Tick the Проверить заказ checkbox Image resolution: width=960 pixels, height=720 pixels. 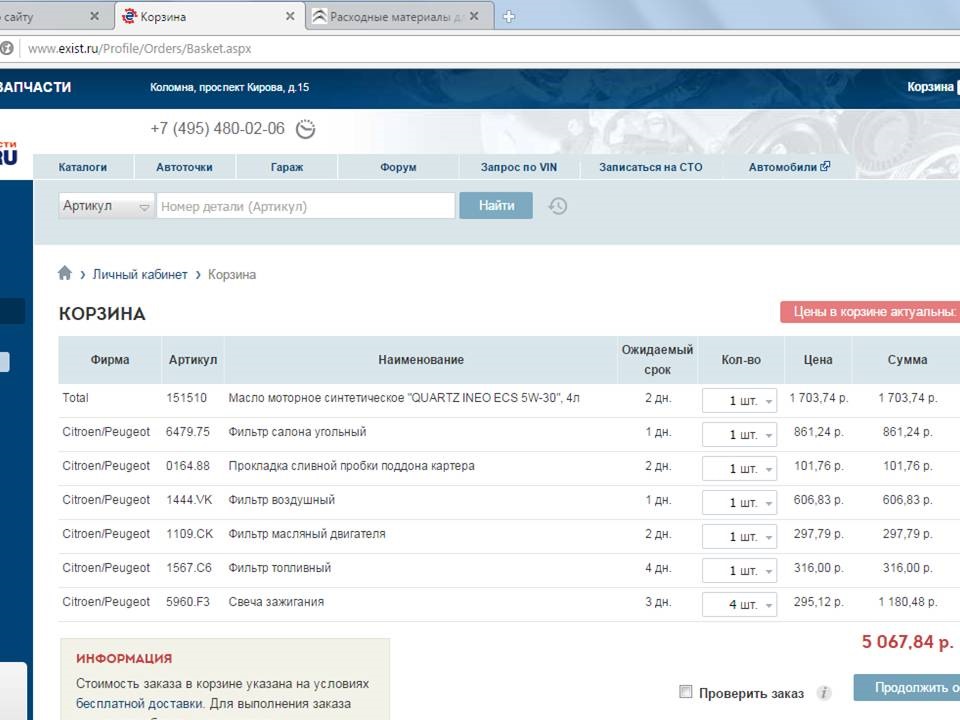pyautogui.click(x=686, y=692)
